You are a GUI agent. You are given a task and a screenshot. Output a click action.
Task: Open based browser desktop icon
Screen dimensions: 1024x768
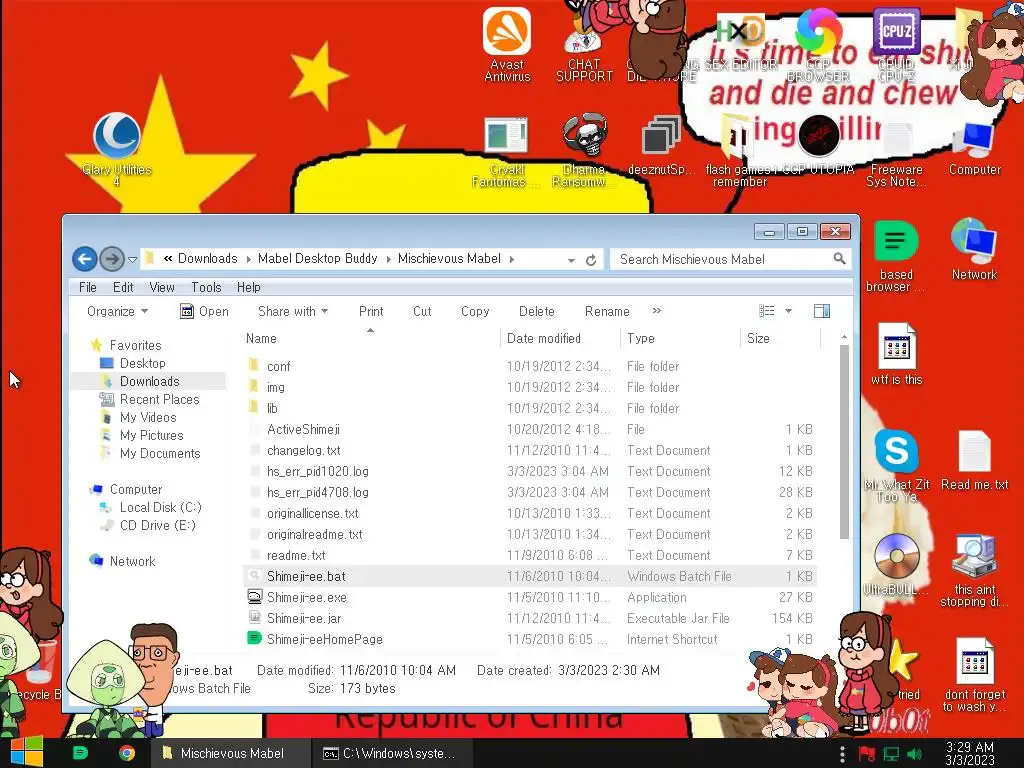click(896, 256)
